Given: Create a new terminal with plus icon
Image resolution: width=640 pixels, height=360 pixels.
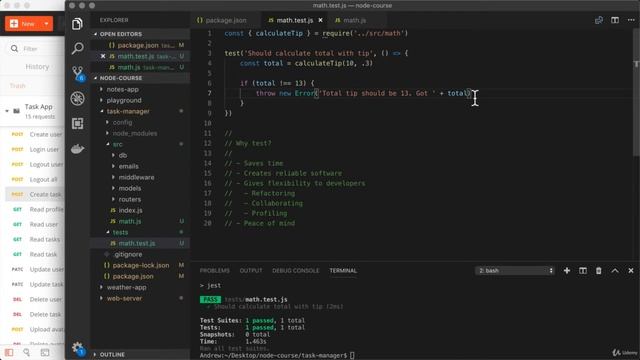Looking at the screenshot, I should click(567, 271).
